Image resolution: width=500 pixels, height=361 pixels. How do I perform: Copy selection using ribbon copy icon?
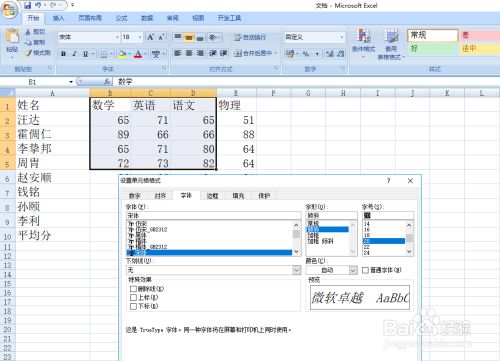point(28,42)
